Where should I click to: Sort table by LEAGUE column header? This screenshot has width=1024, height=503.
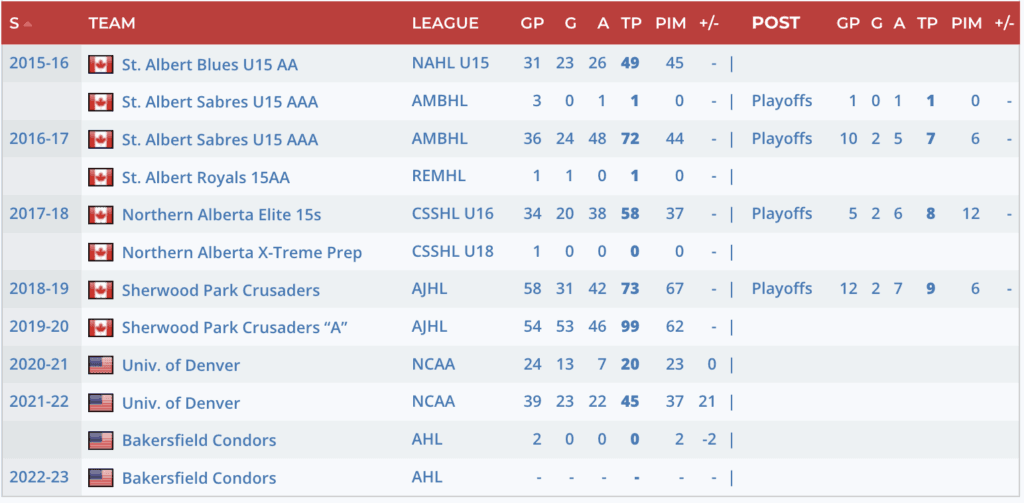tap(445, 23)
